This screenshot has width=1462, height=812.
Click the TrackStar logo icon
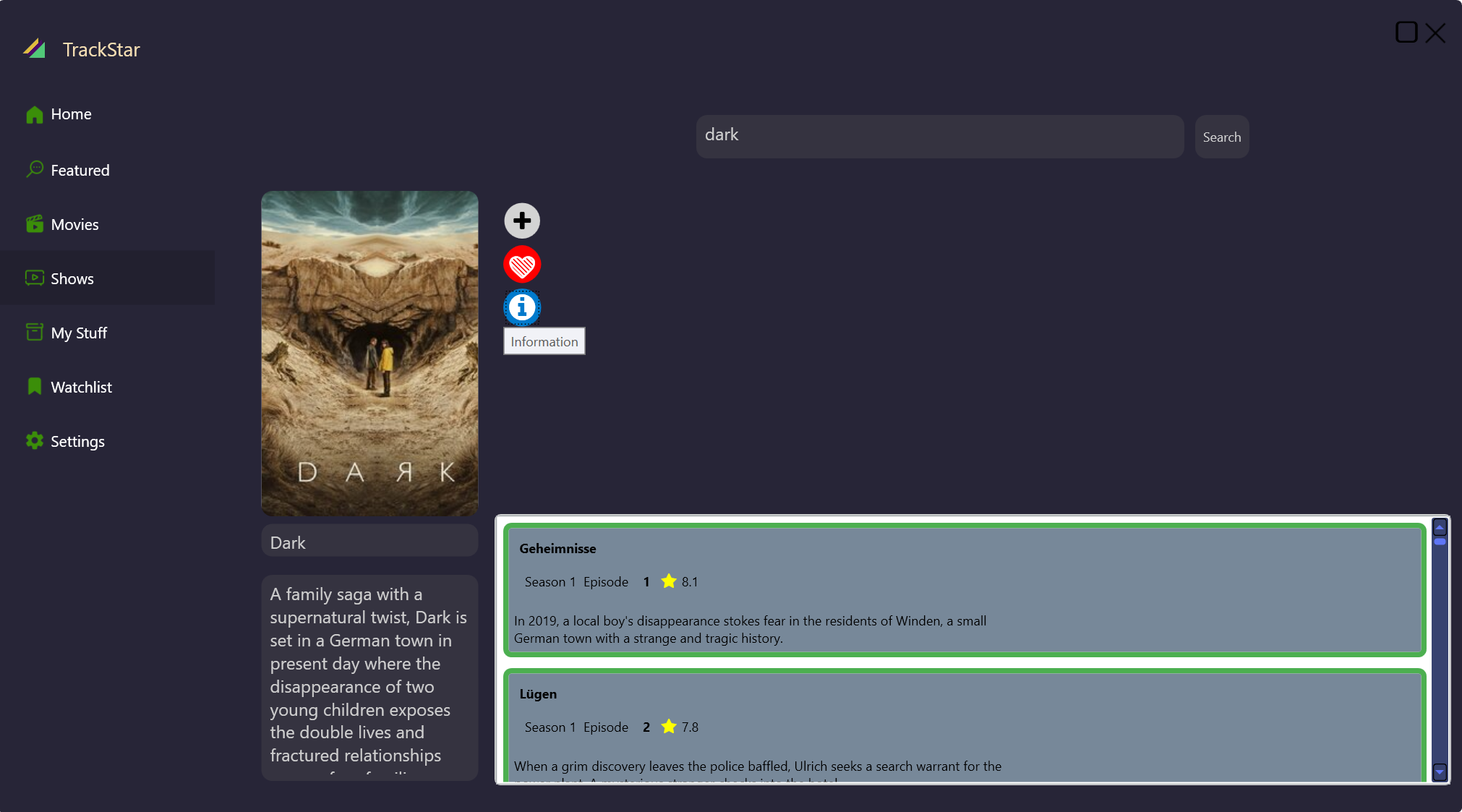pyautogui.click(x=34, y=48)
